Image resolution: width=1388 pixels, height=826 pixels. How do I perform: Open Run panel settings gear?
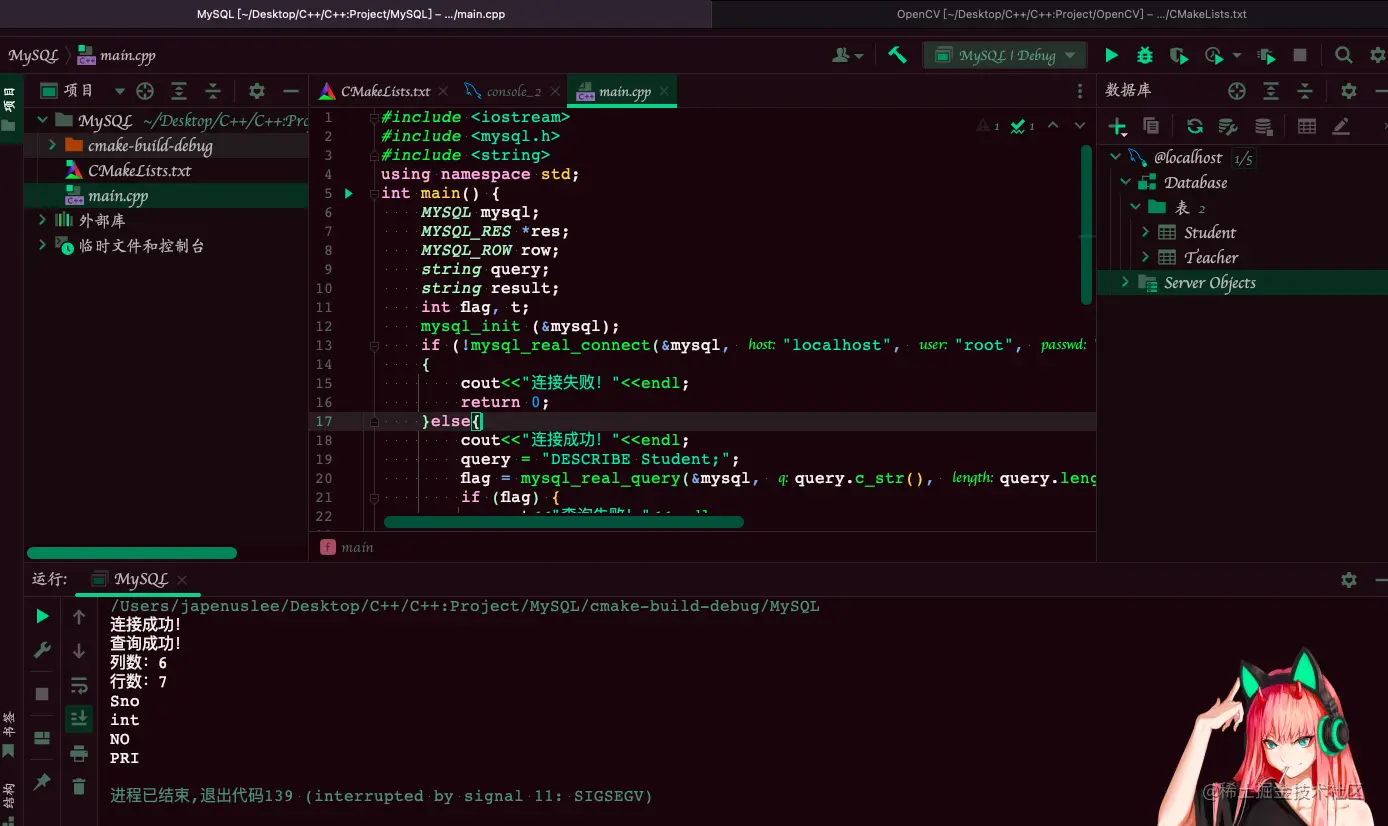1349,580
